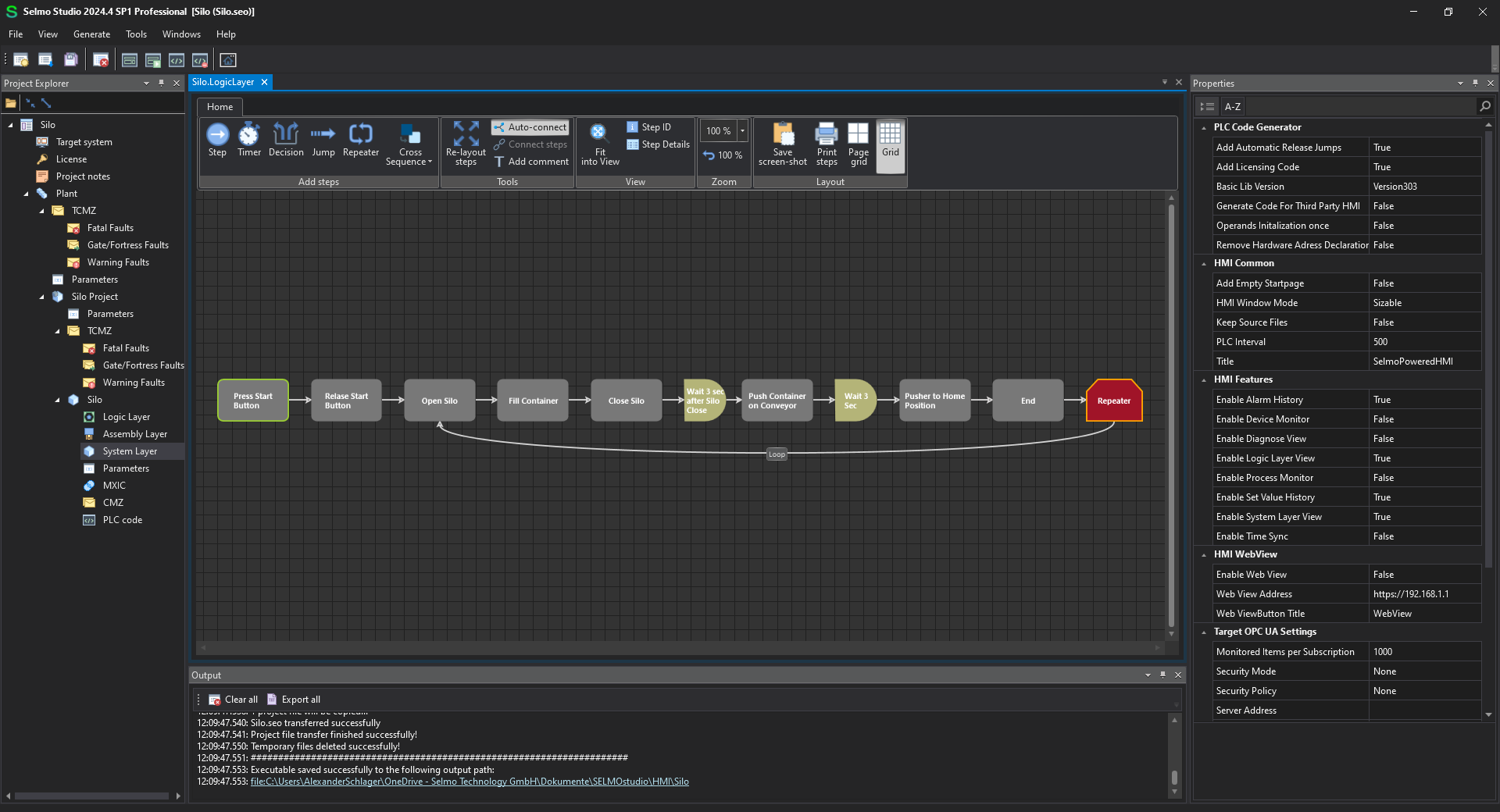
Task: Select PLC code tree item
Action: pyautogui.click(x=122, y=520)
